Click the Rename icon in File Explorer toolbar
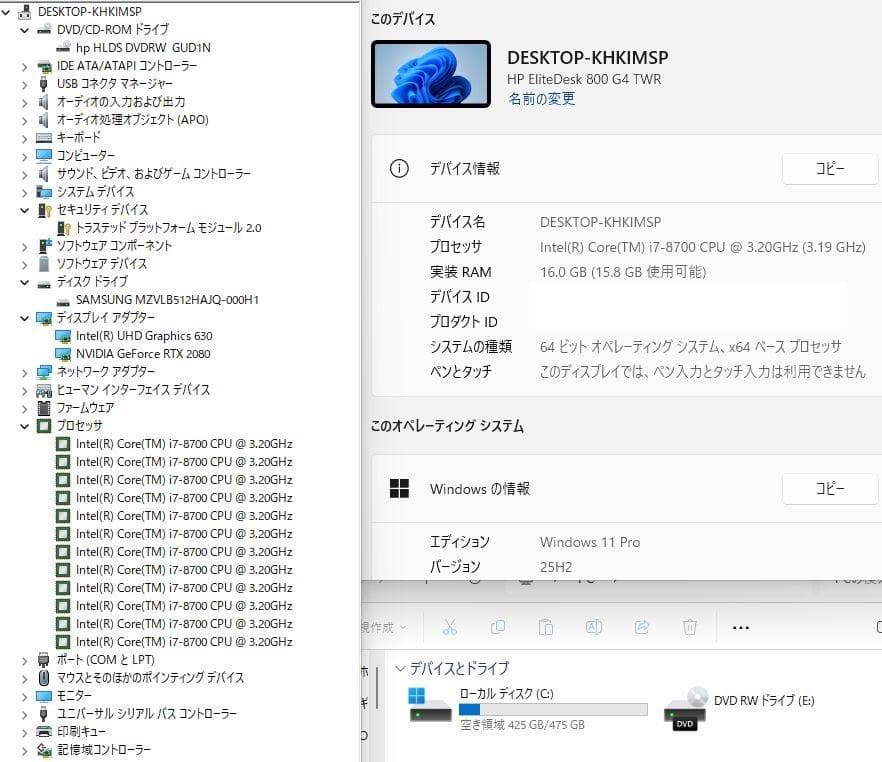This screenshot has height=762, width=882. point(594,627)
